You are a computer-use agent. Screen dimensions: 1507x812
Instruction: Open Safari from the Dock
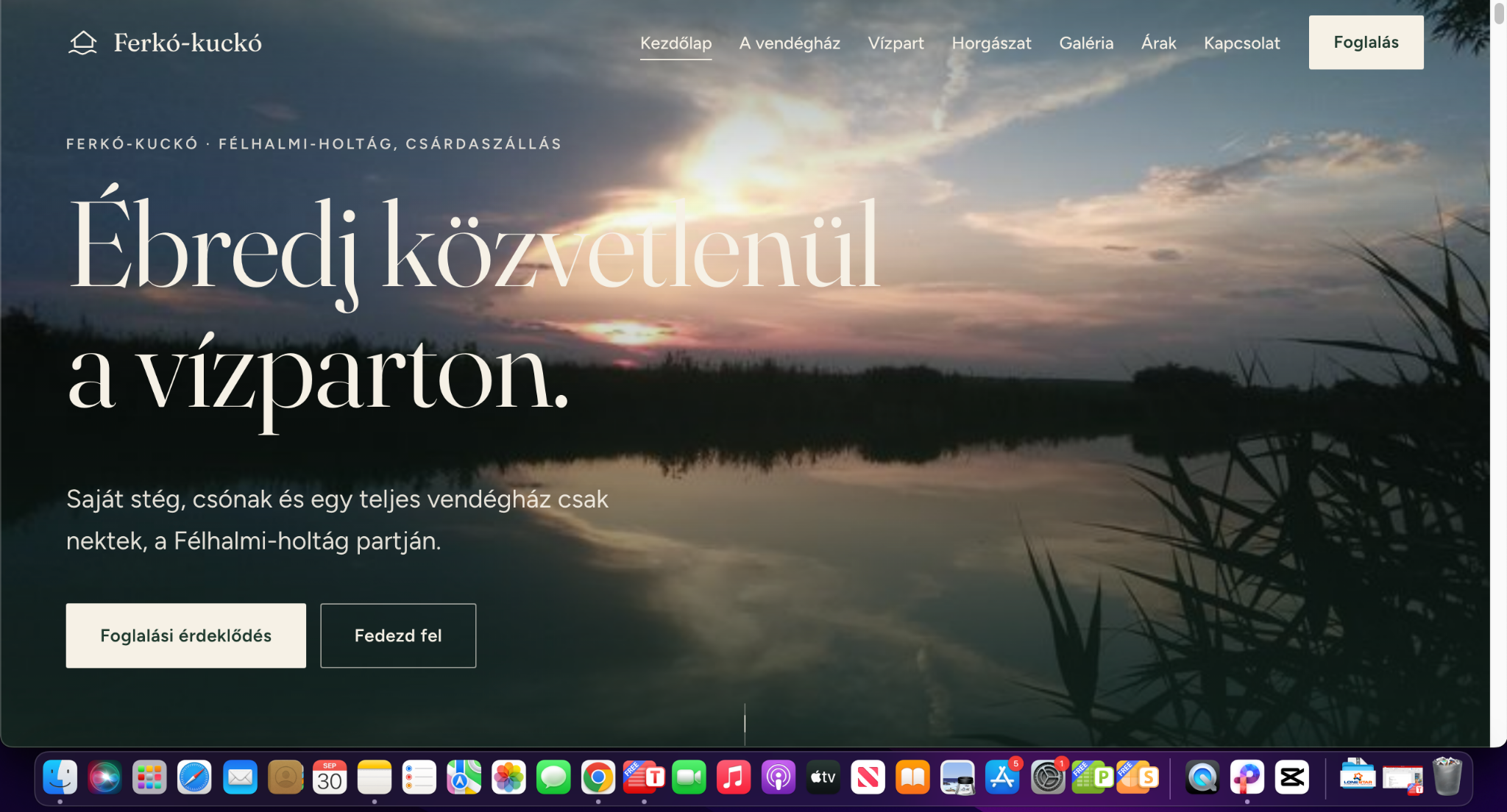(x=194, y=777)
